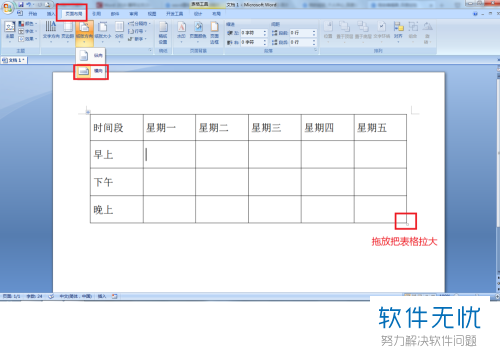Click the Rotate button in Arrange group
The width and height of the screenshot is (500, 361).
pos(427,32)
